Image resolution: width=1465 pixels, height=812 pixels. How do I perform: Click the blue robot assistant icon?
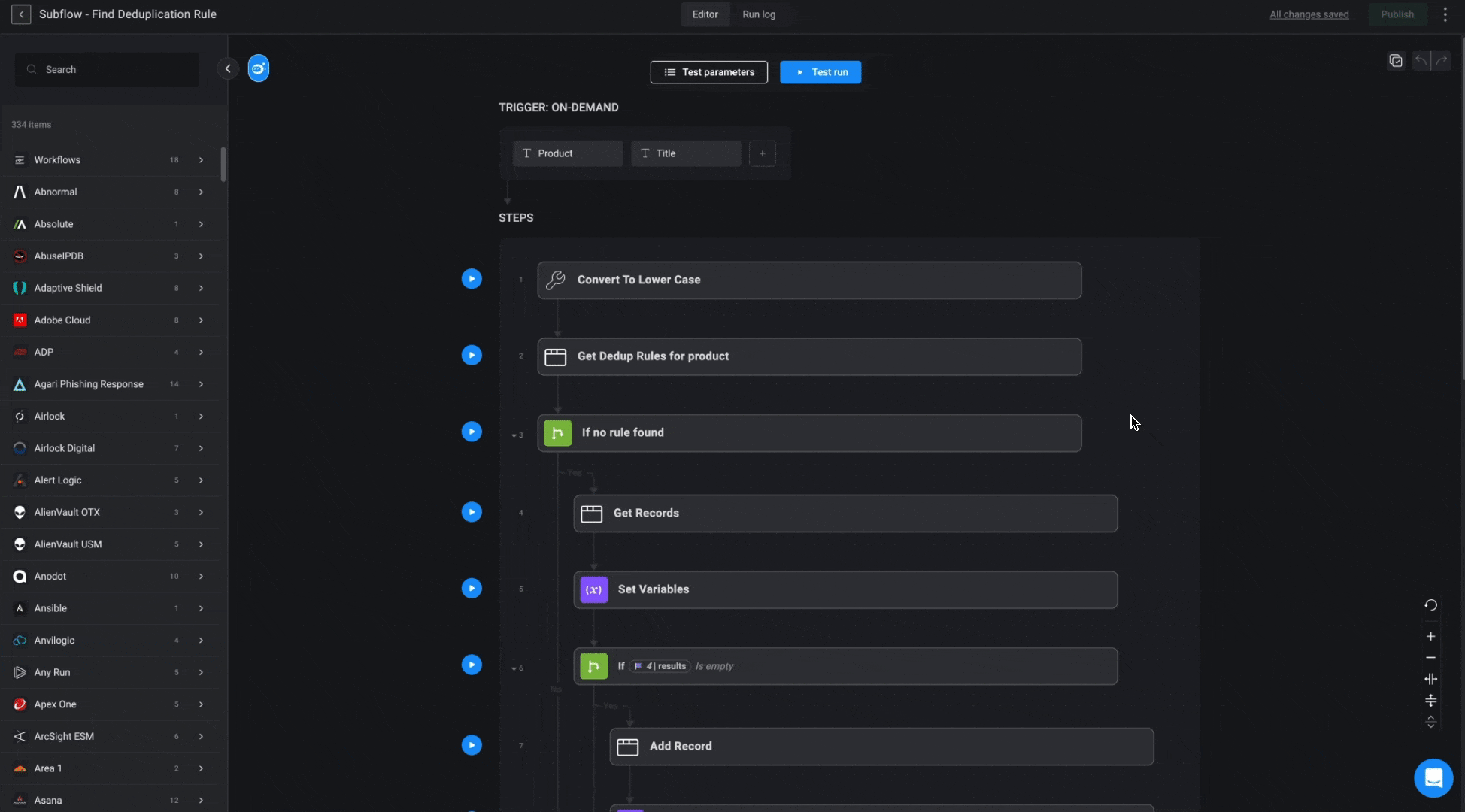click(x=258, y=68)
